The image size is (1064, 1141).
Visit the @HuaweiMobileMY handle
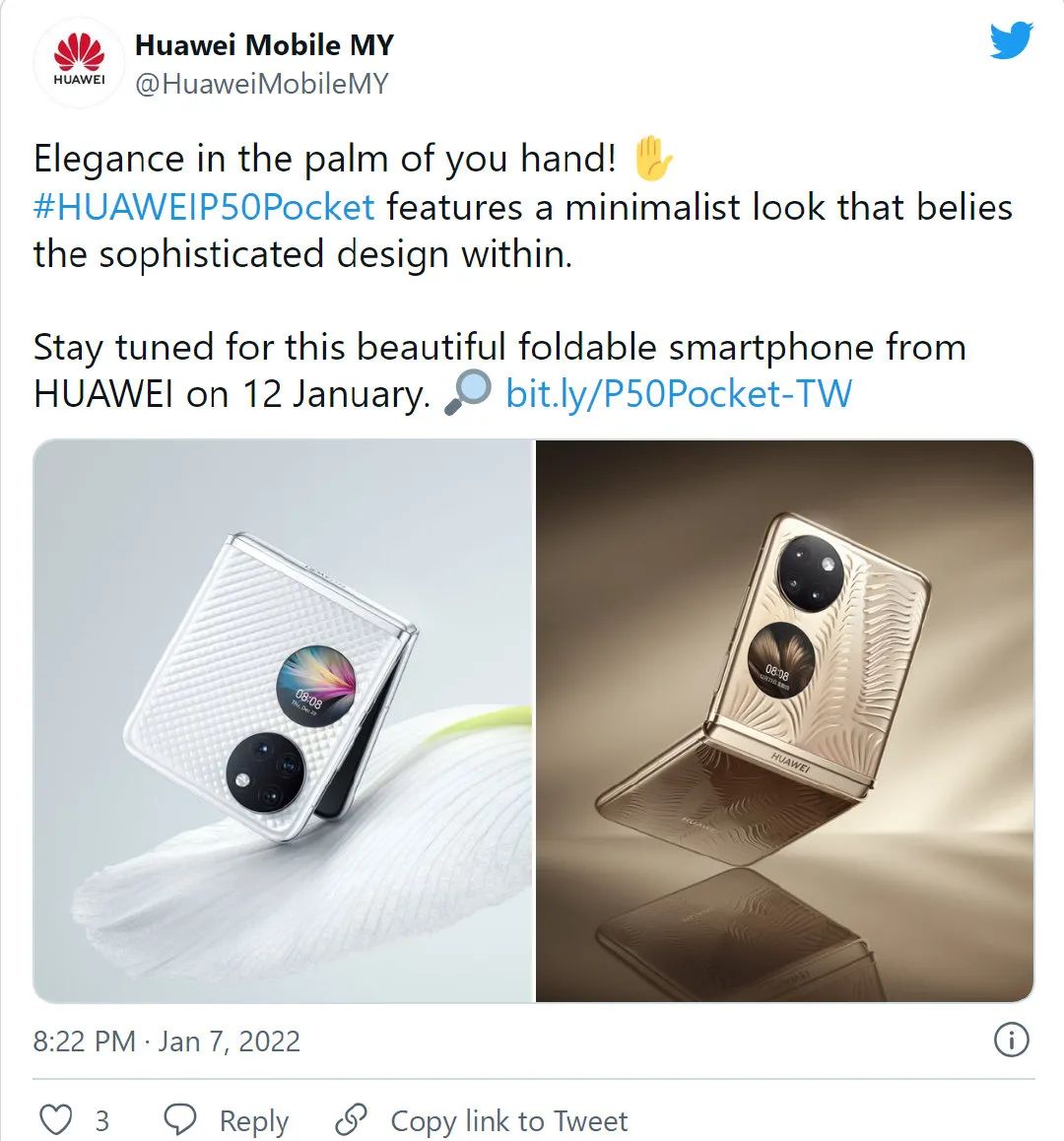262,84
